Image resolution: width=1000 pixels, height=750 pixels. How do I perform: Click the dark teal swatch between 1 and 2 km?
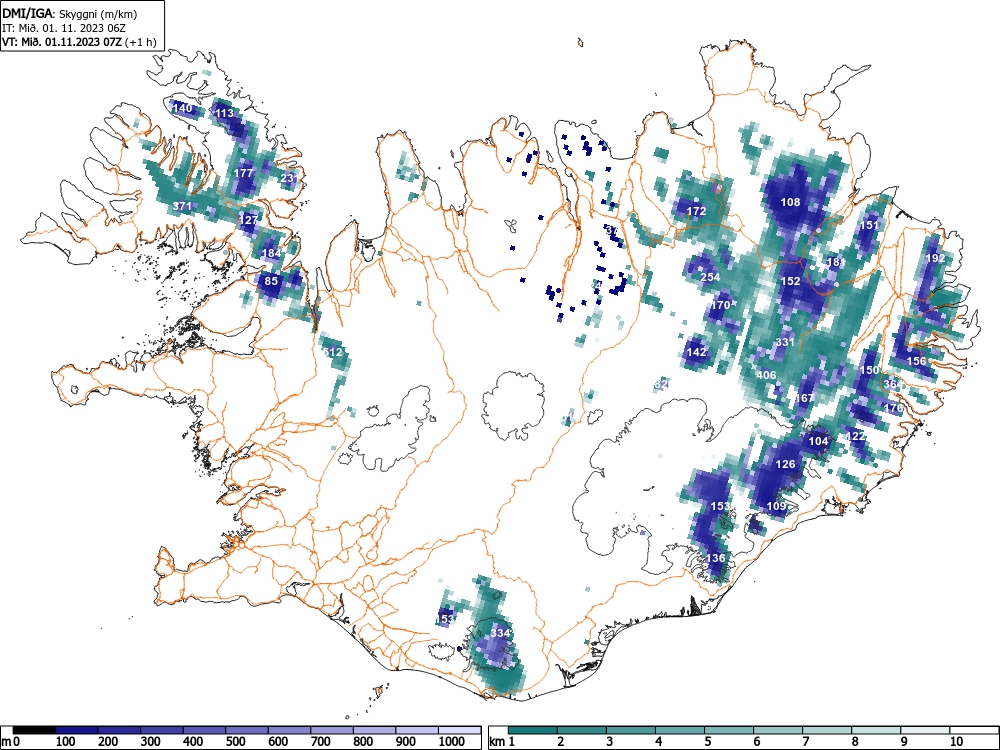coord(533,730)
